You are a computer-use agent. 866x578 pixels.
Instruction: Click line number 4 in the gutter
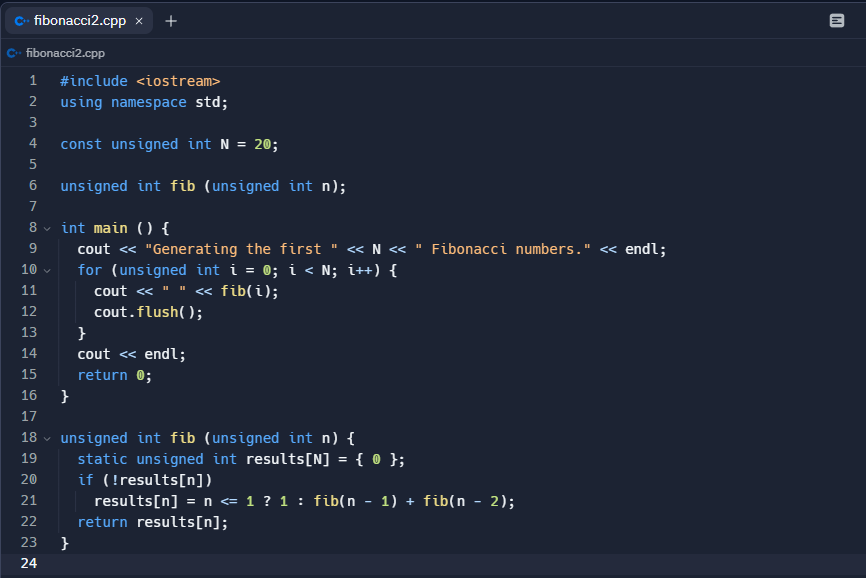pos(32,143)
